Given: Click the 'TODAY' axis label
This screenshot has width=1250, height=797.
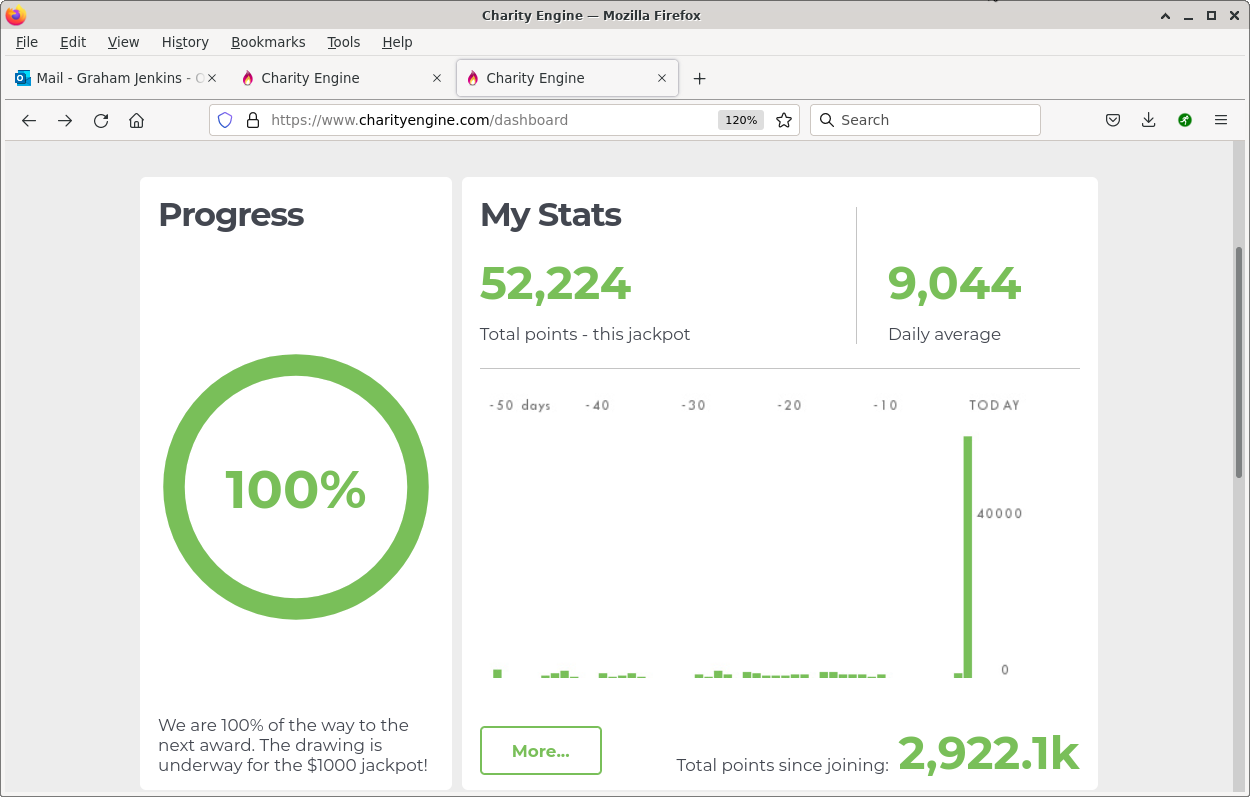Looking at the screenshot, I should pyautogui.click(x=994, y=405).
